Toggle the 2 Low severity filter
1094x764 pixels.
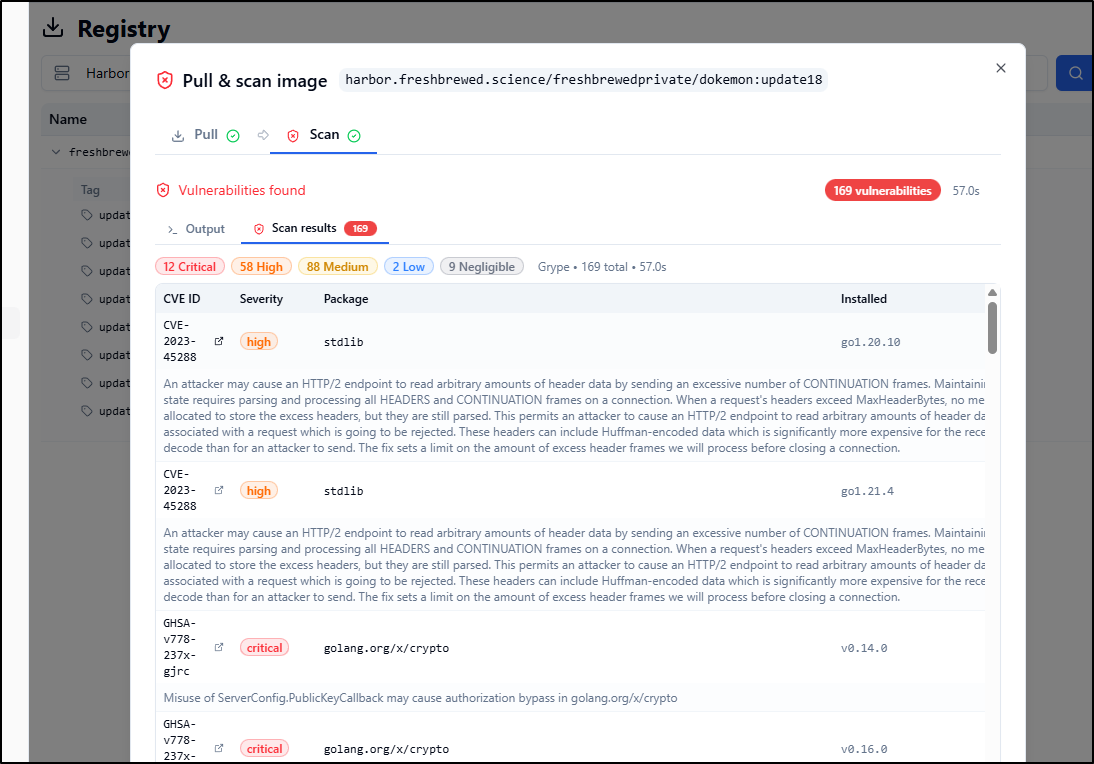408,267
